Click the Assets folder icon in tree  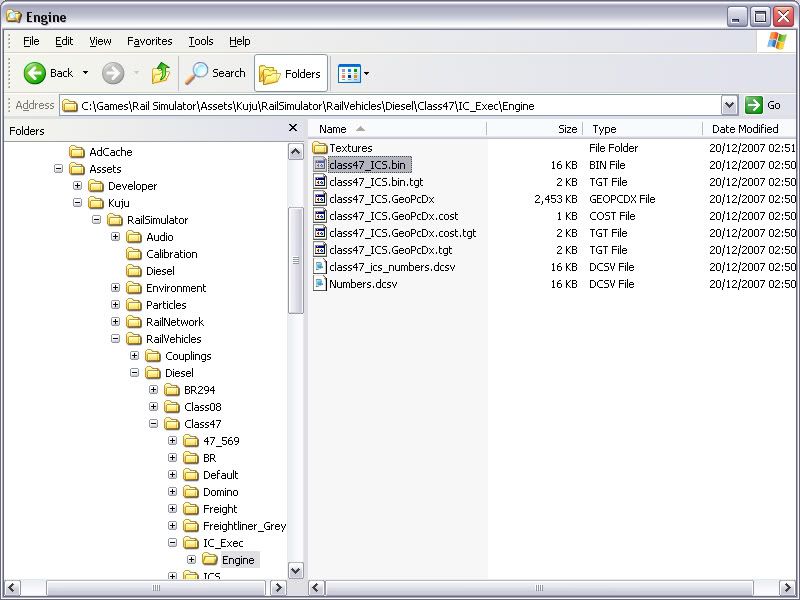(x=77, y=169)
